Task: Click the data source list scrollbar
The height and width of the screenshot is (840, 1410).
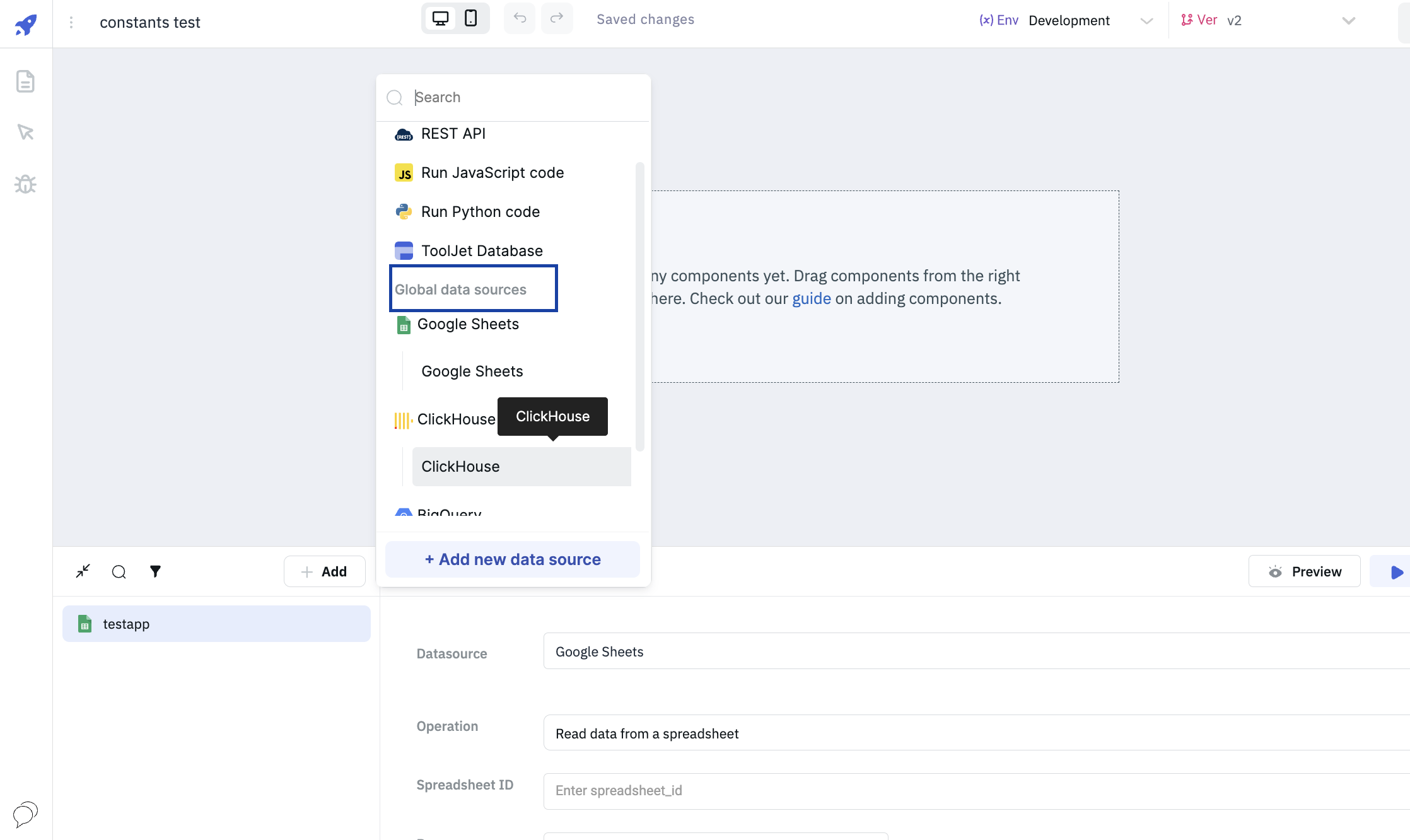Action: (x=639, y=306)
